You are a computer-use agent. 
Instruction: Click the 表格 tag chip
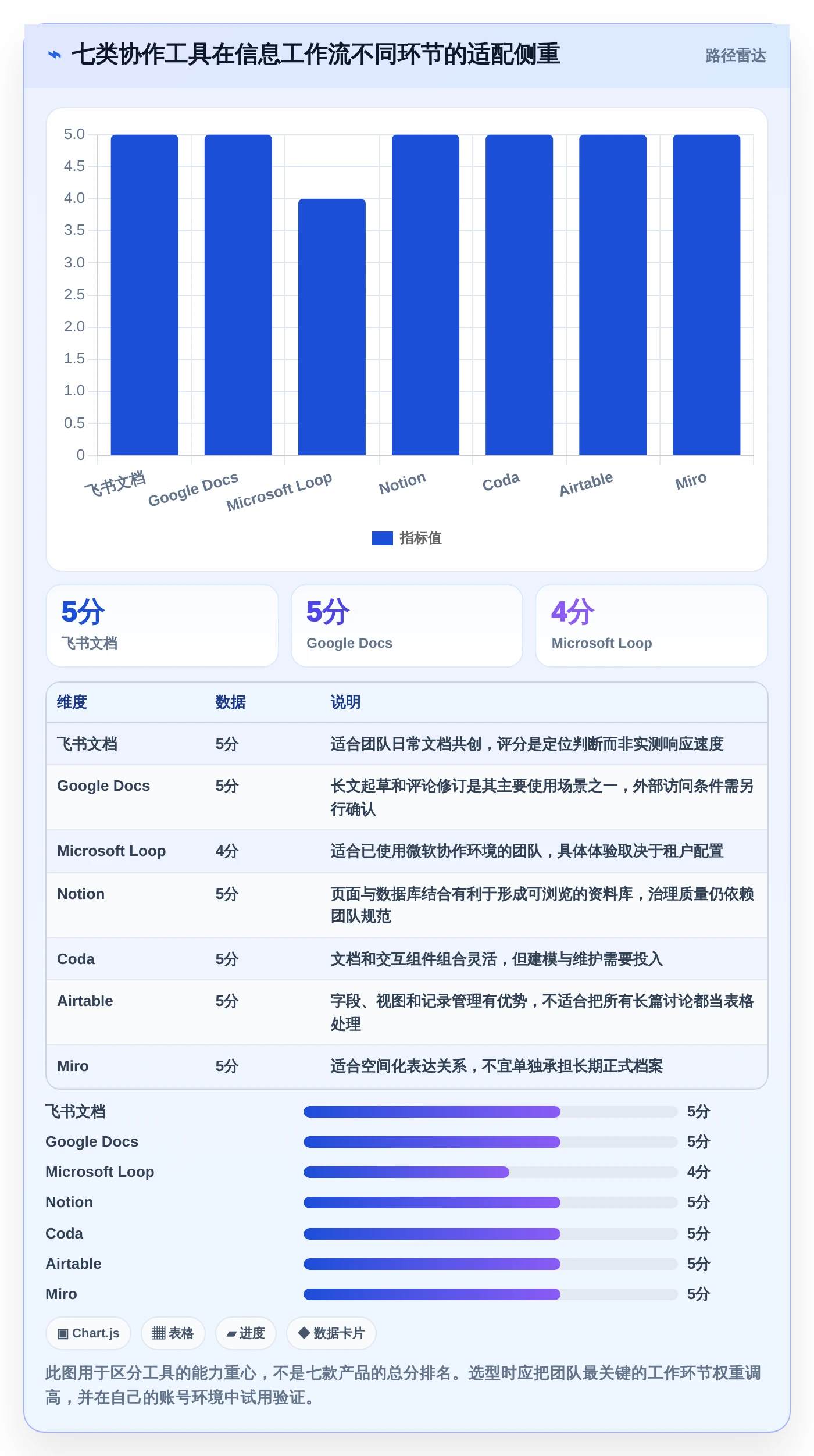173,1333
